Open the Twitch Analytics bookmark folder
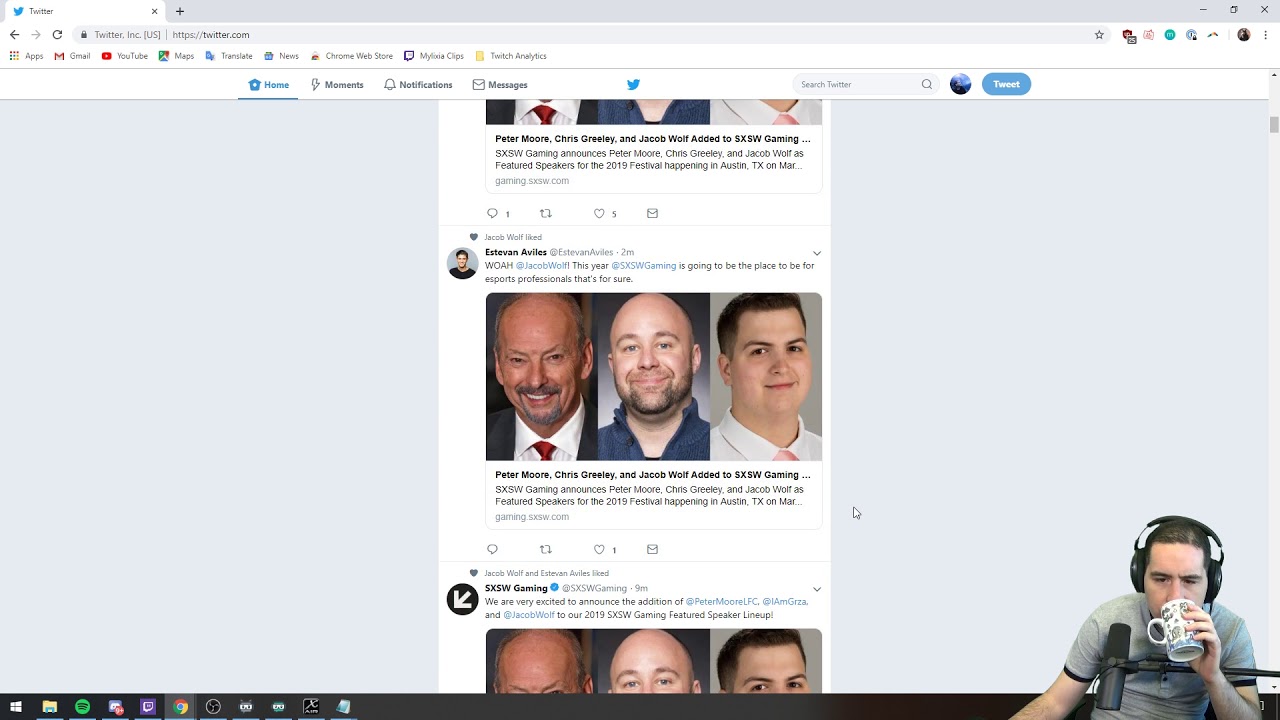The height and width of the screenshot is (720, 1280). (510, 56)
